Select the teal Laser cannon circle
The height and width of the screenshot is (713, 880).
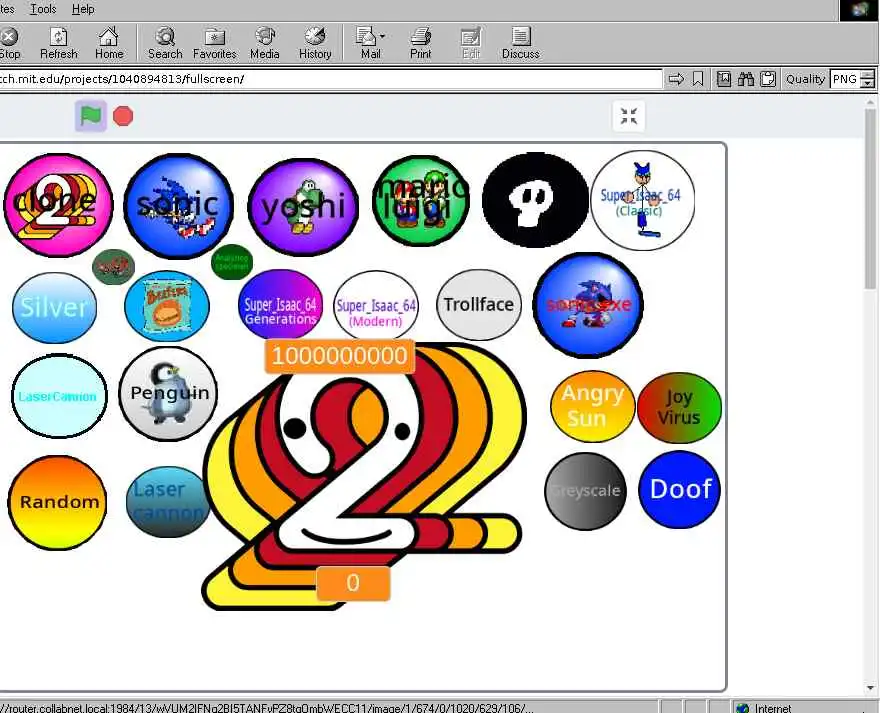coord(168,502)
